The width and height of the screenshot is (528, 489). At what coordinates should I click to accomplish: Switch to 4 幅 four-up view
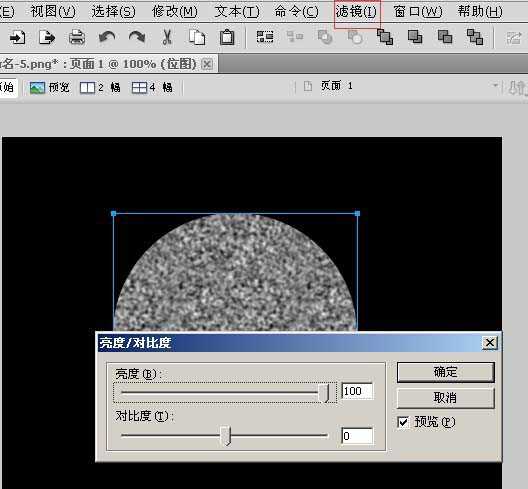[152, 88]
